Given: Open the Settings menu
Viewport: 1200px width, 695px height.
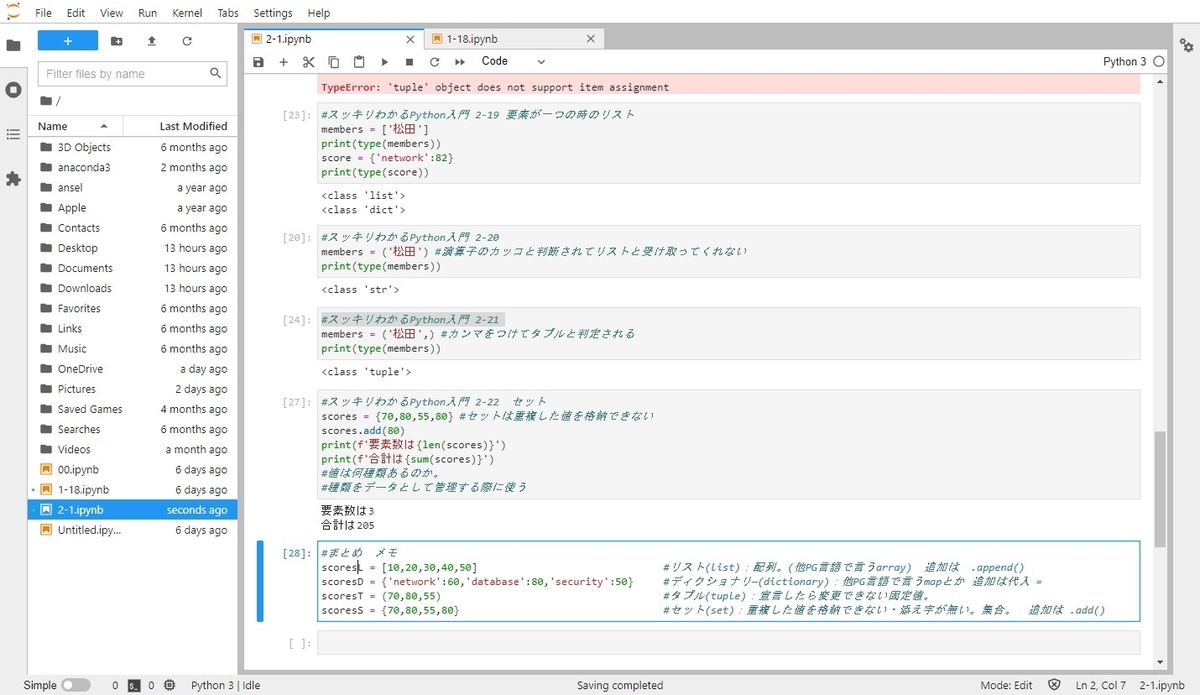Looking at the screenshot, I should pyautogui.click(x=273, y=13).
